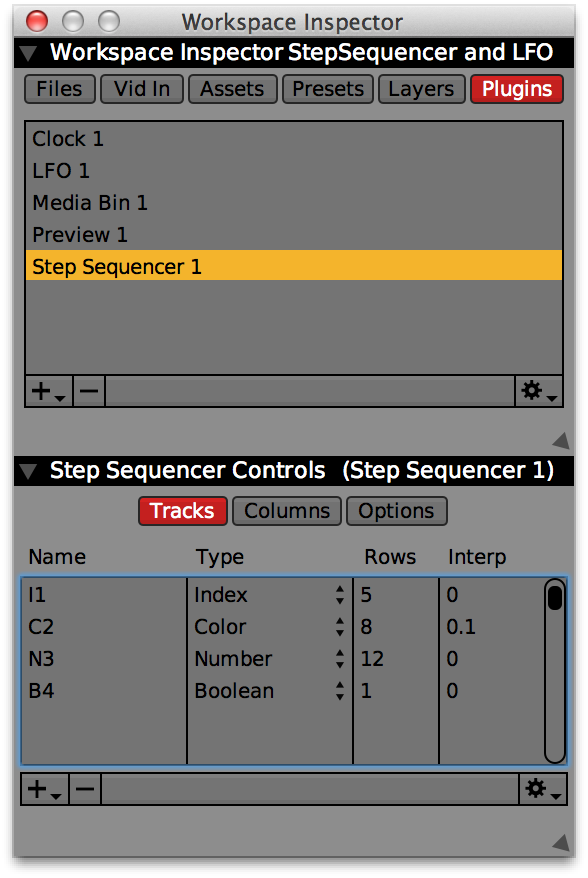
Task: Click the remove track minus button
Action: [85, 790]
